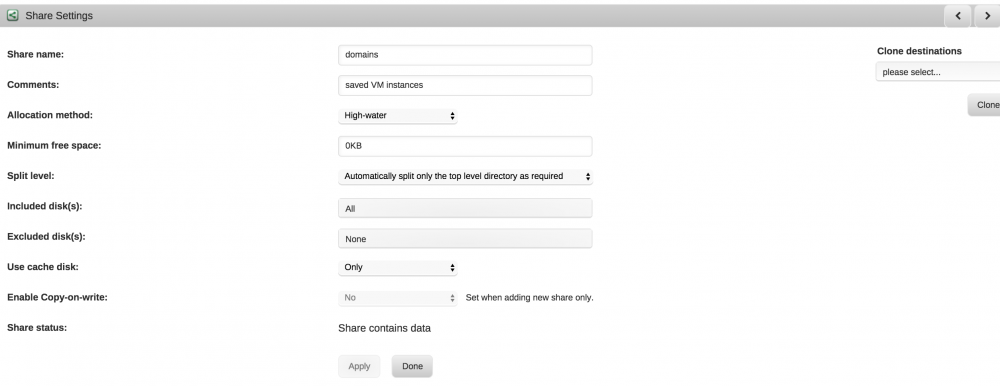Click the Minimum free space field
The image size is (1000, 386).
click(465, 146)
